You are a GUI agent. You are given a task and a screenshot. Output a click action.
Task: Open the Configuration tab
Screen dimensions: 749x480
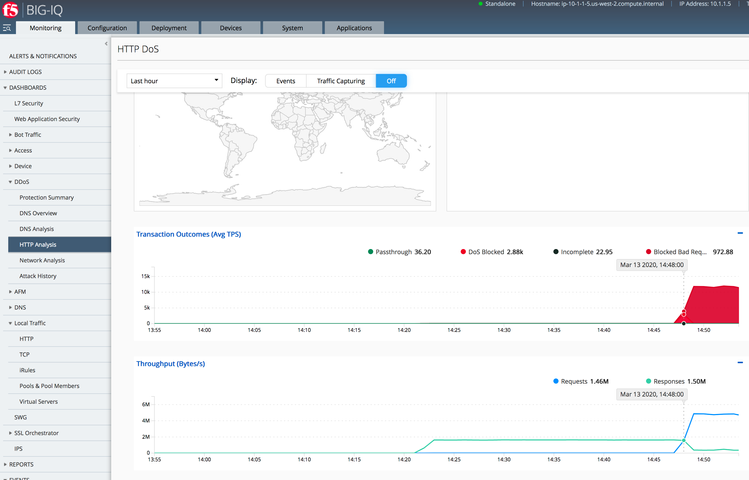[x=107, y=28]
